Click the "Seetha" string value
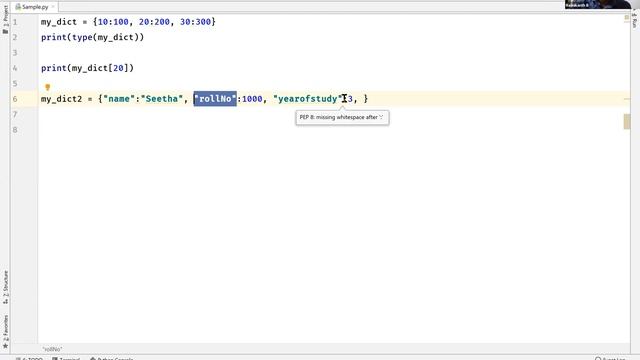640x360 pixels. [x=162, y=99]
